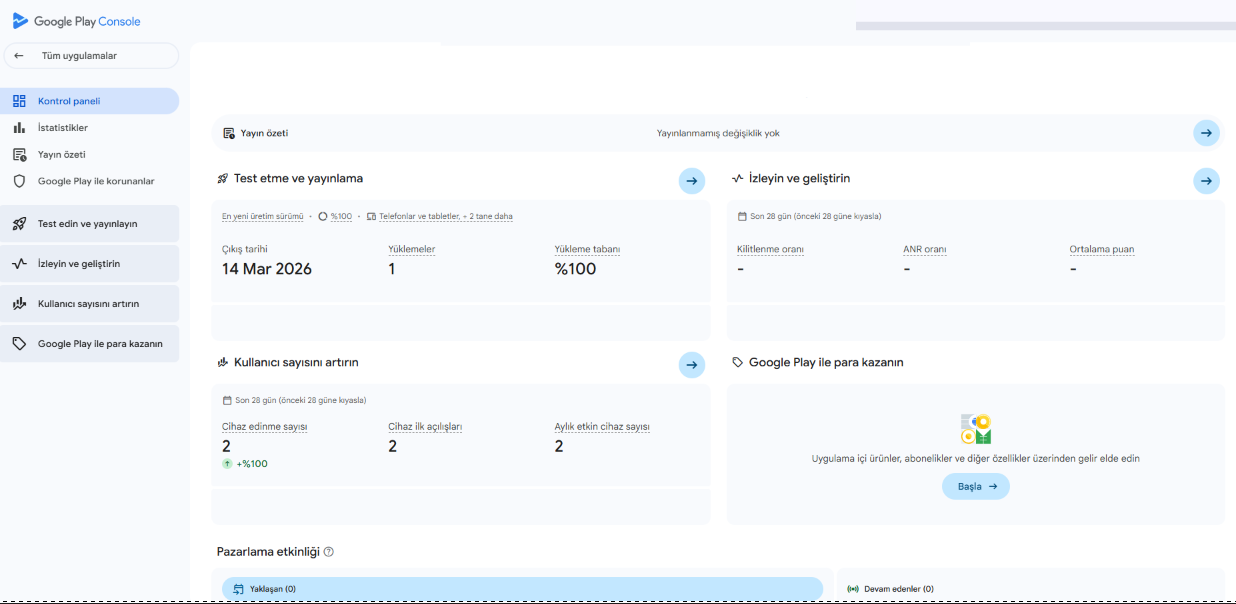Click the %100 rollout indicator
The image size is (1236, 604).
336,216
